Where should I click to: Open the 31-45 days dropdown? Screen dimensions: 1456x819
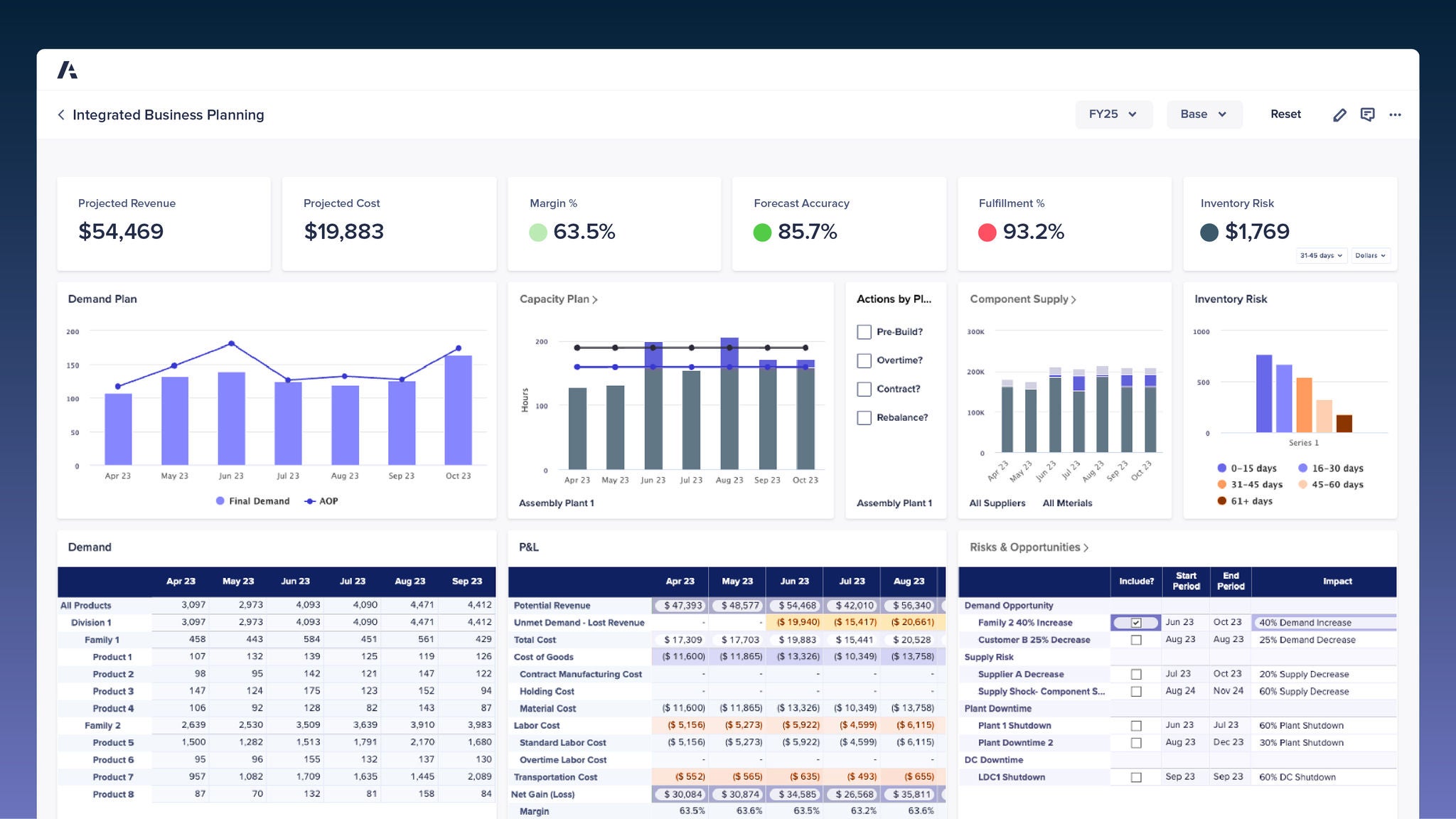click(x=1321, y=255)
